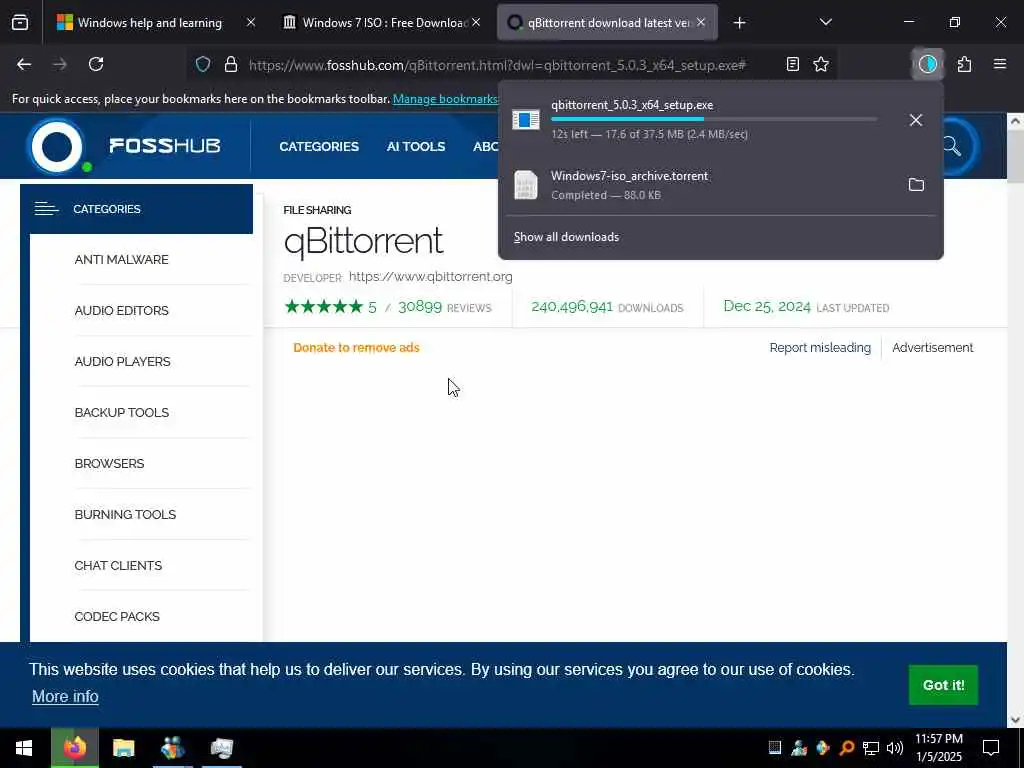Reload the current page
Screen dimensions: 1024x768
point(96,64)
